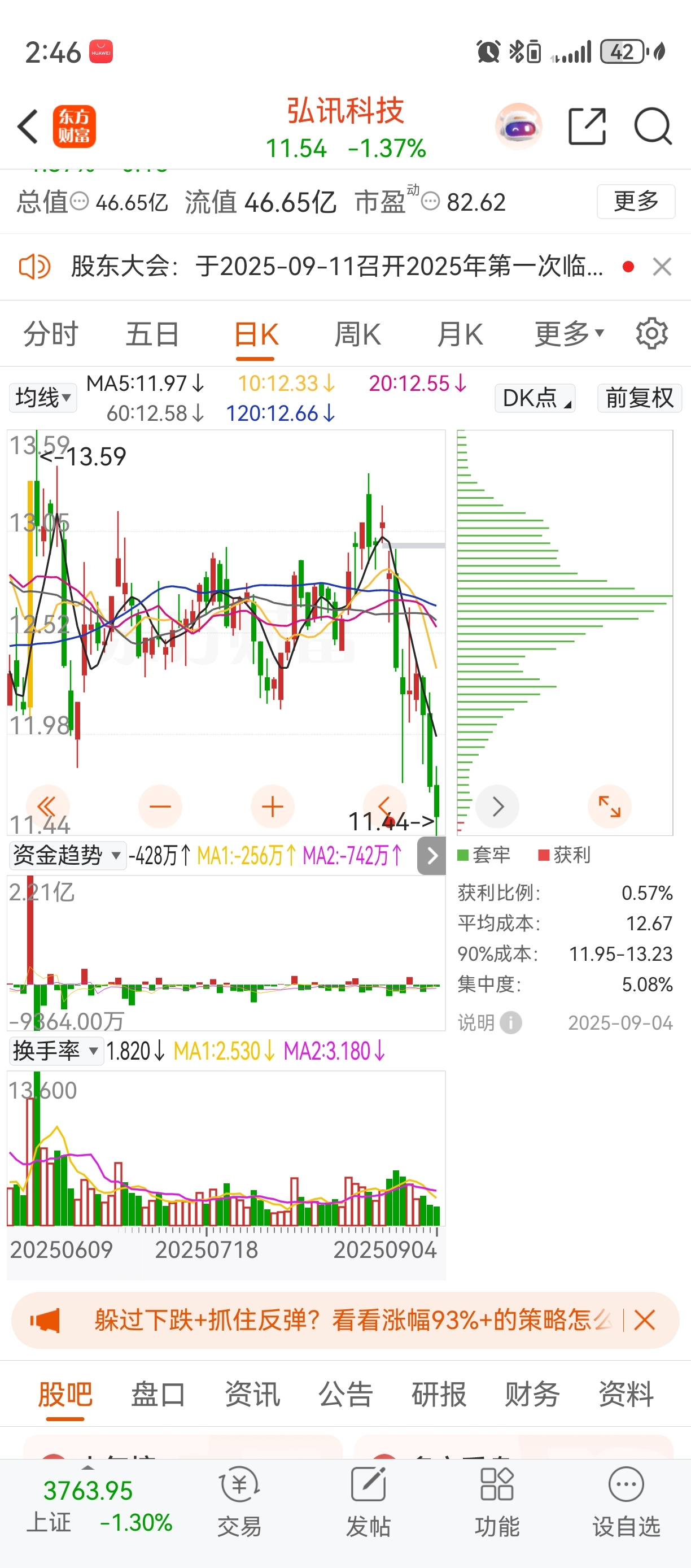Open 总值 info bubble
691x1568 pixels.
click(x=79, y=202)
